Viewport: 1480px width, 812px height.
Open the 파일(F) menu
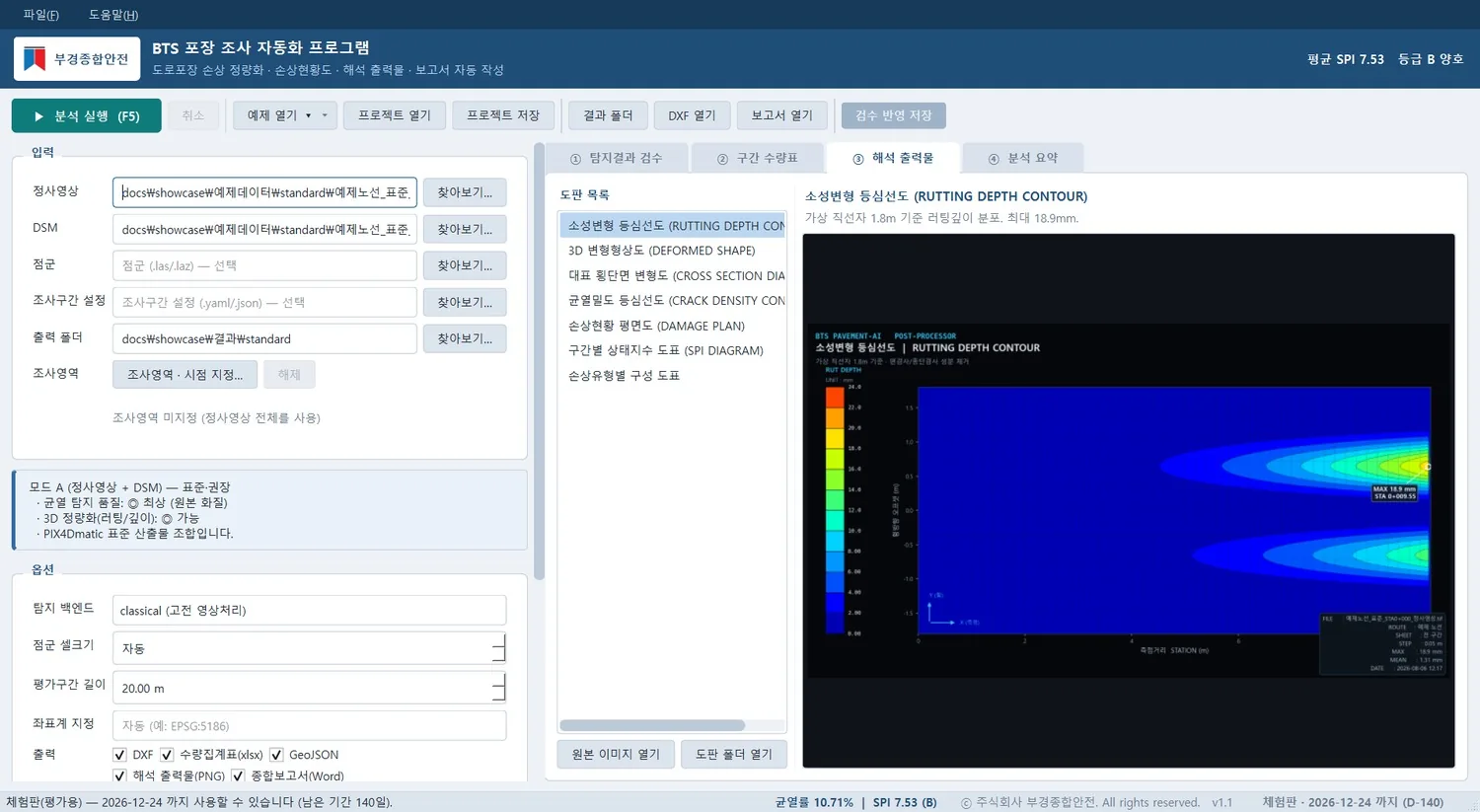point(41,15)
